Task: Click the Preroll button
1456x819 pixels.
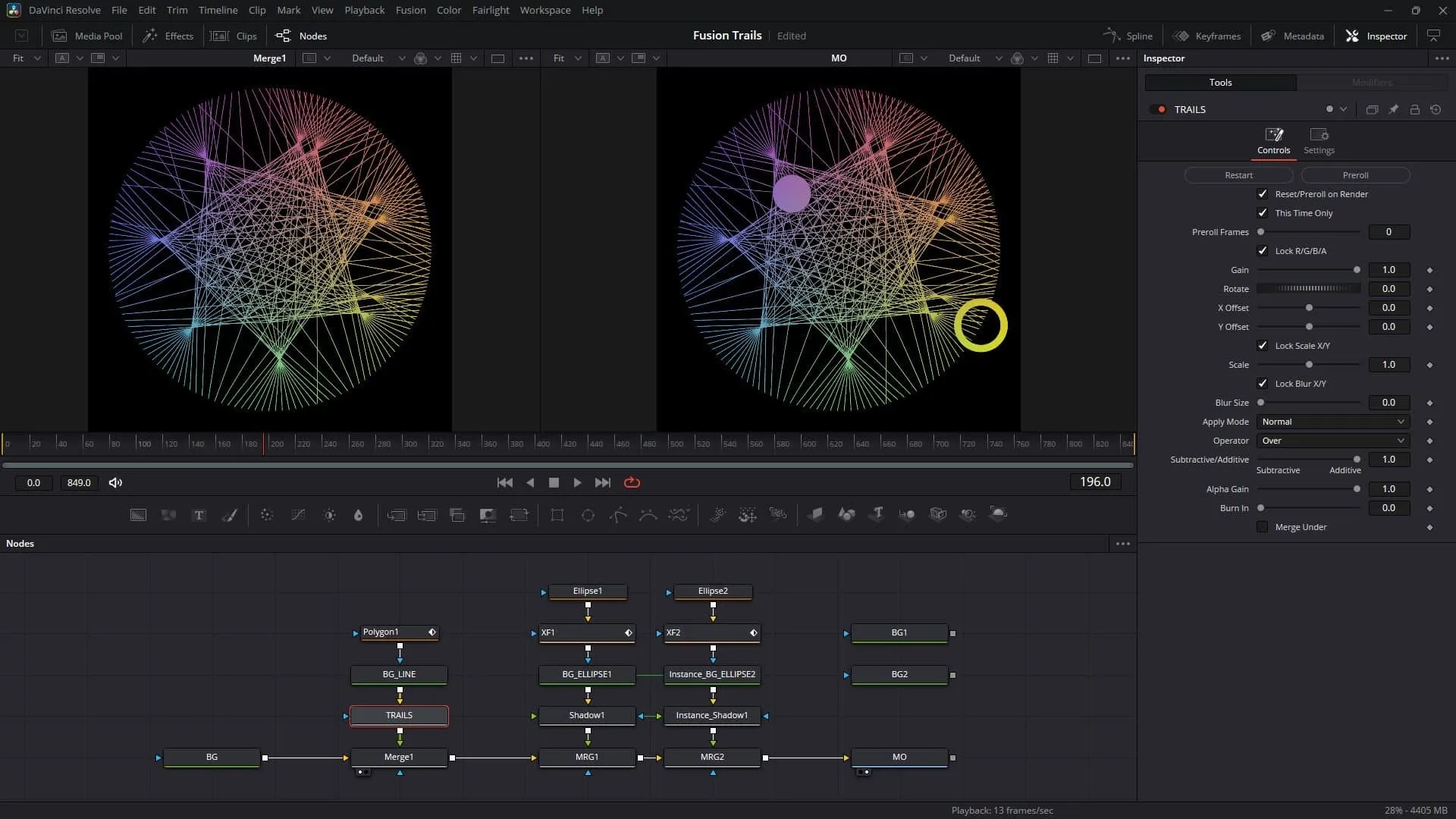Action: click(x=1355, y=175)
